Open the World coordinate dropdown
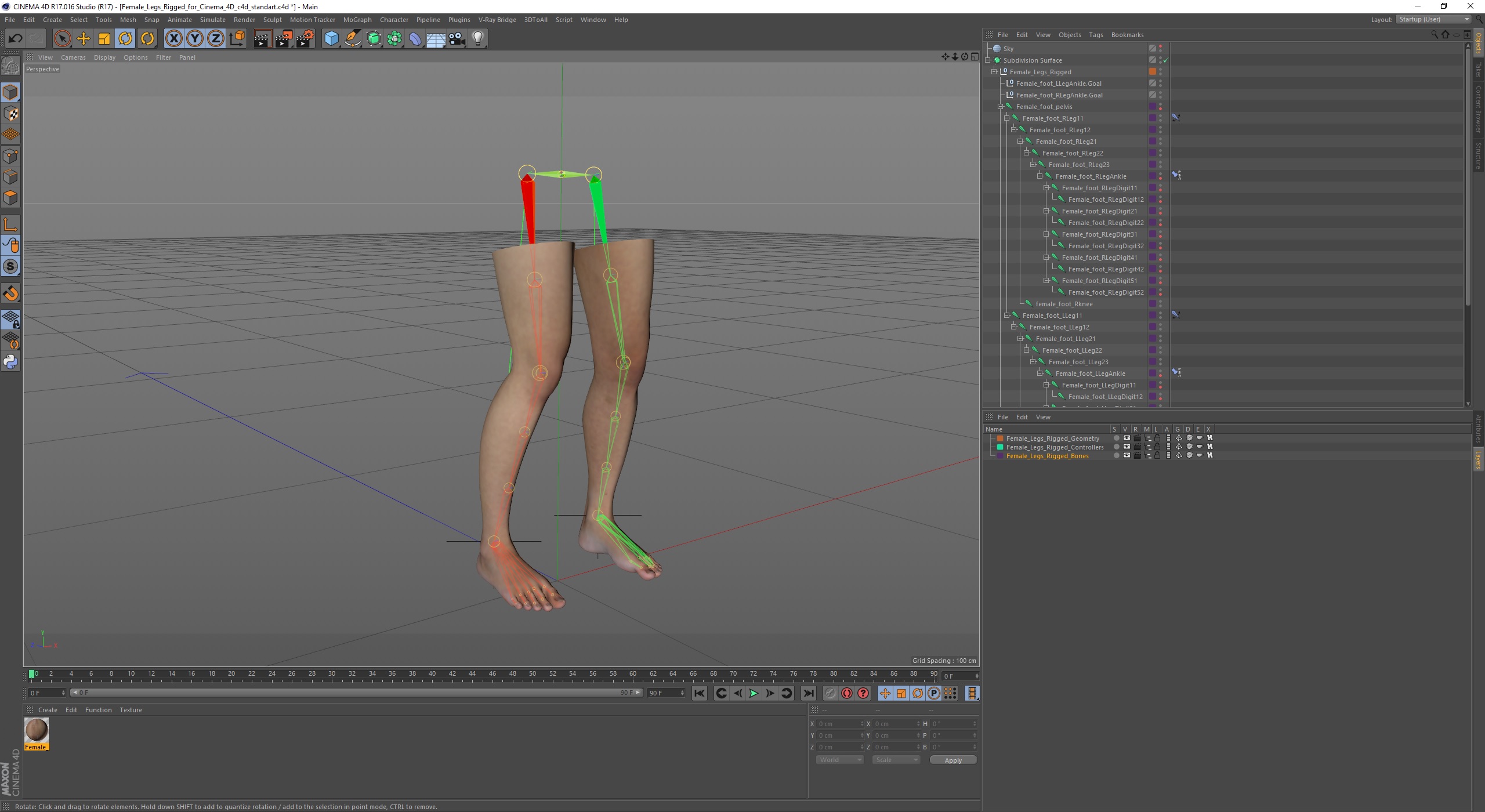Image resolution: width=1485 pixels, height=812 pixels. pyautogui.click(x=839, y=760)
